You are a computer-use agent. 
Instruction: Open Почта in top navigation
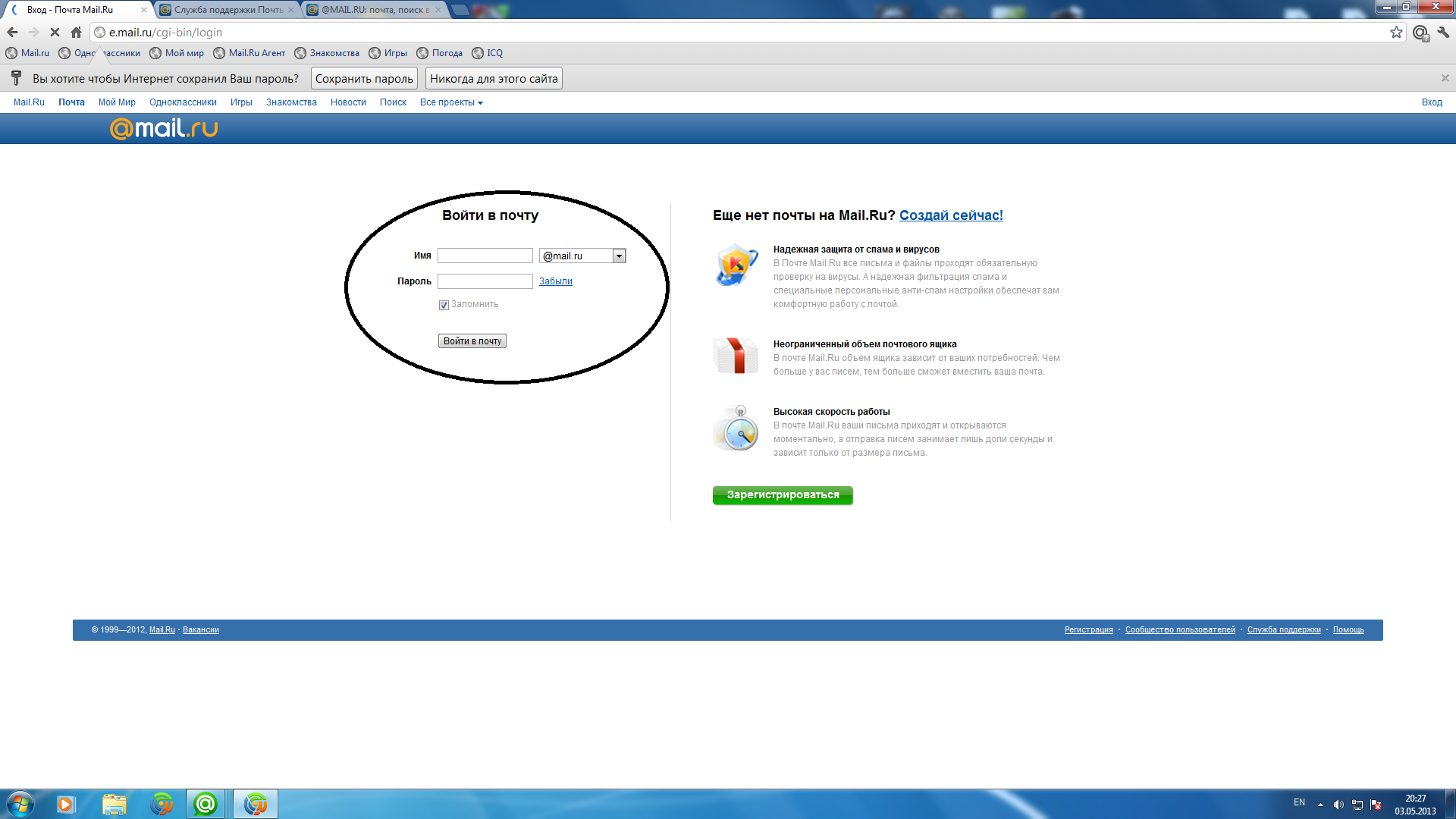(x=71, y=102)
